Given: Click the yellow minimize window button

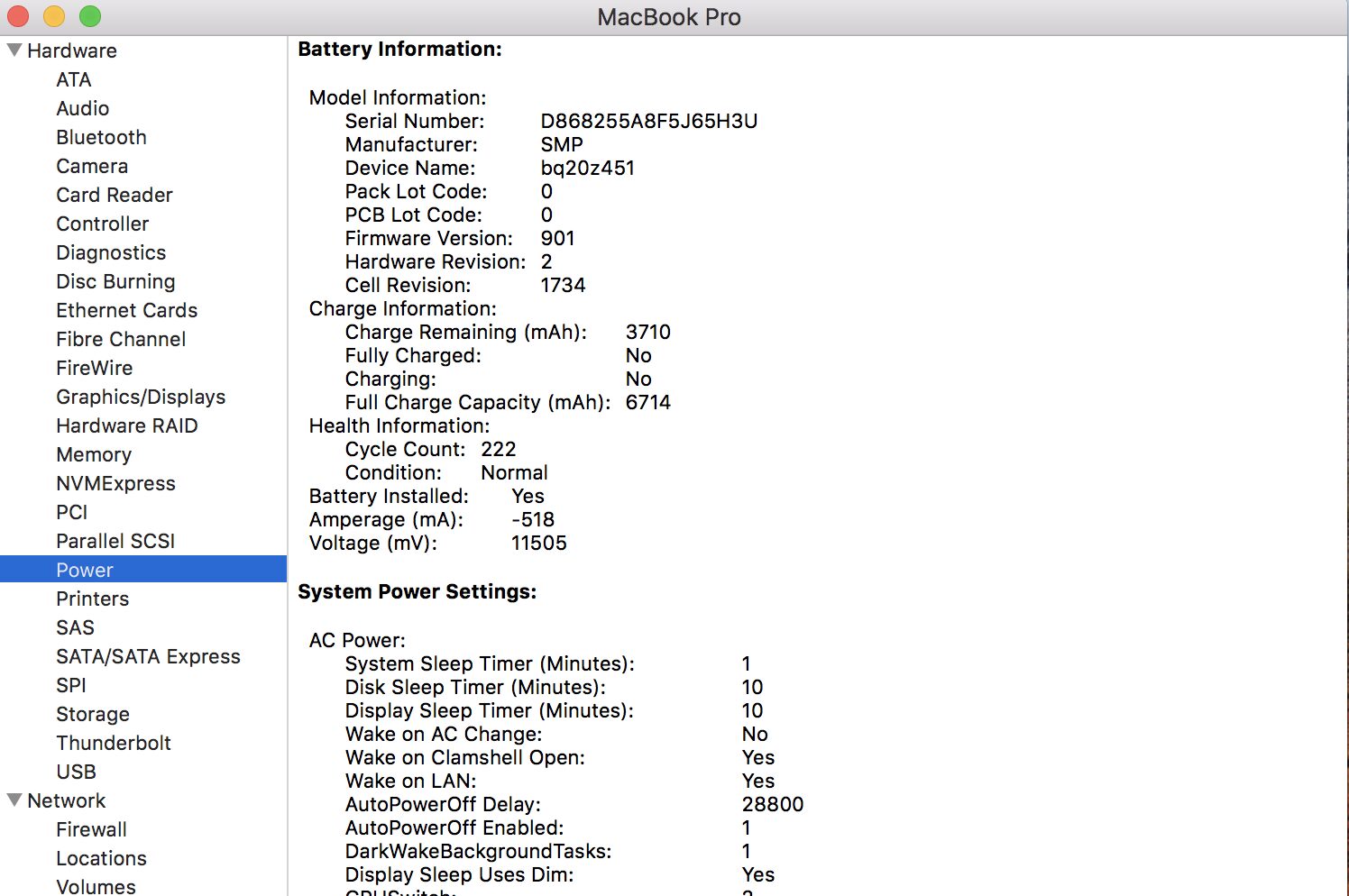Looking at the screenshot, I should (x=54, y=16).
